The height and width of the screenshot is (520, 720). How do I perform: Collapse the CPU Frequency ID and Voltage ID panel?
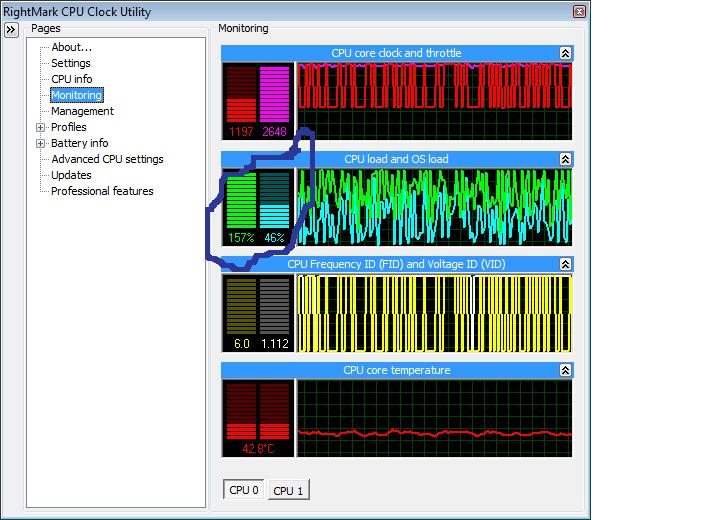click(x=565, y=264)
